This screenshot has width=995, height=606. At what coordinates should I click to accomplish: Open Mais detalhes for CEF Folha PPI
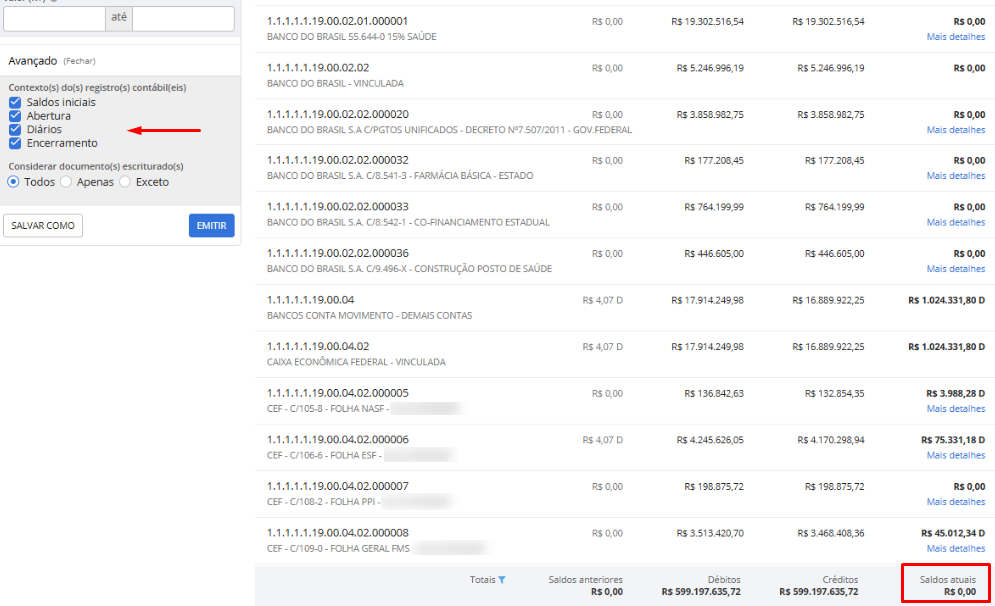coord(956,502)
